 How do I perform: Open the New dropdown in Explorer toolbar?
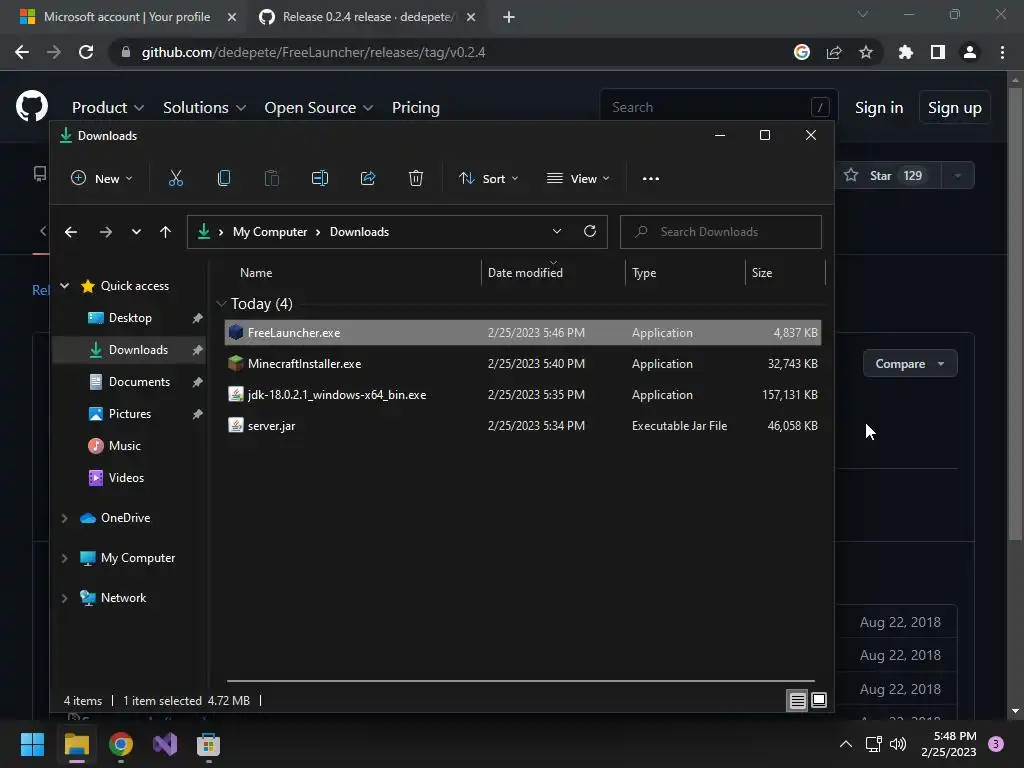pos(101,178)
